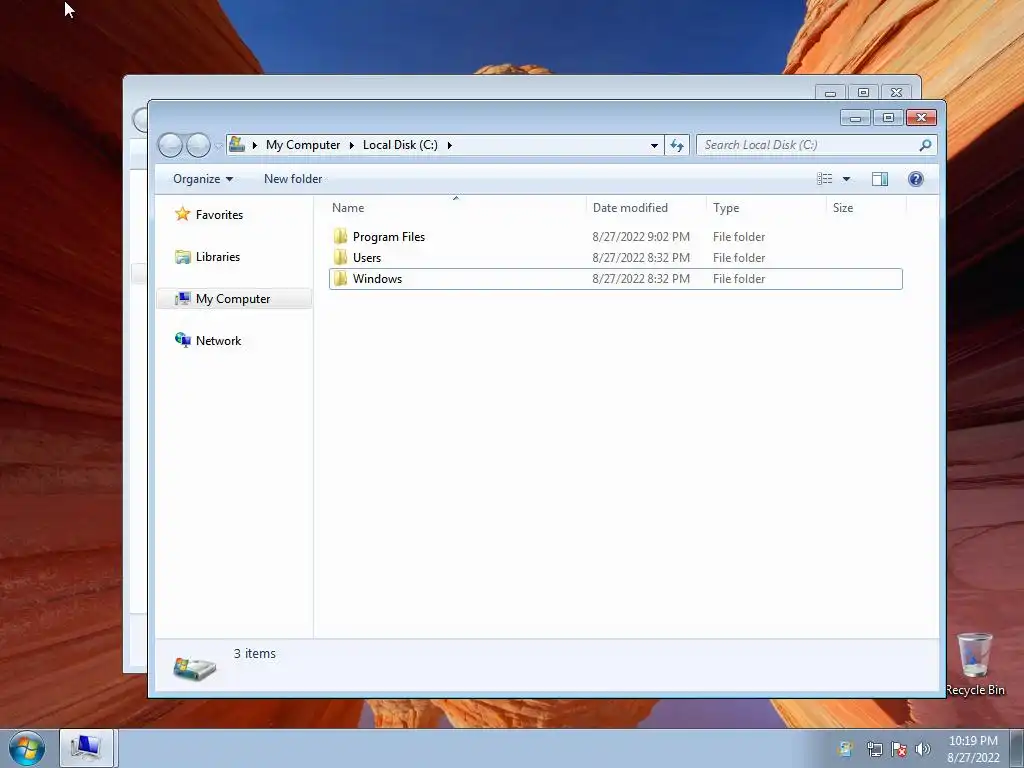Refresh the Local Disk (C:) view
Image resolution: width=1024 pixels, height=768 pixels.
677,145
